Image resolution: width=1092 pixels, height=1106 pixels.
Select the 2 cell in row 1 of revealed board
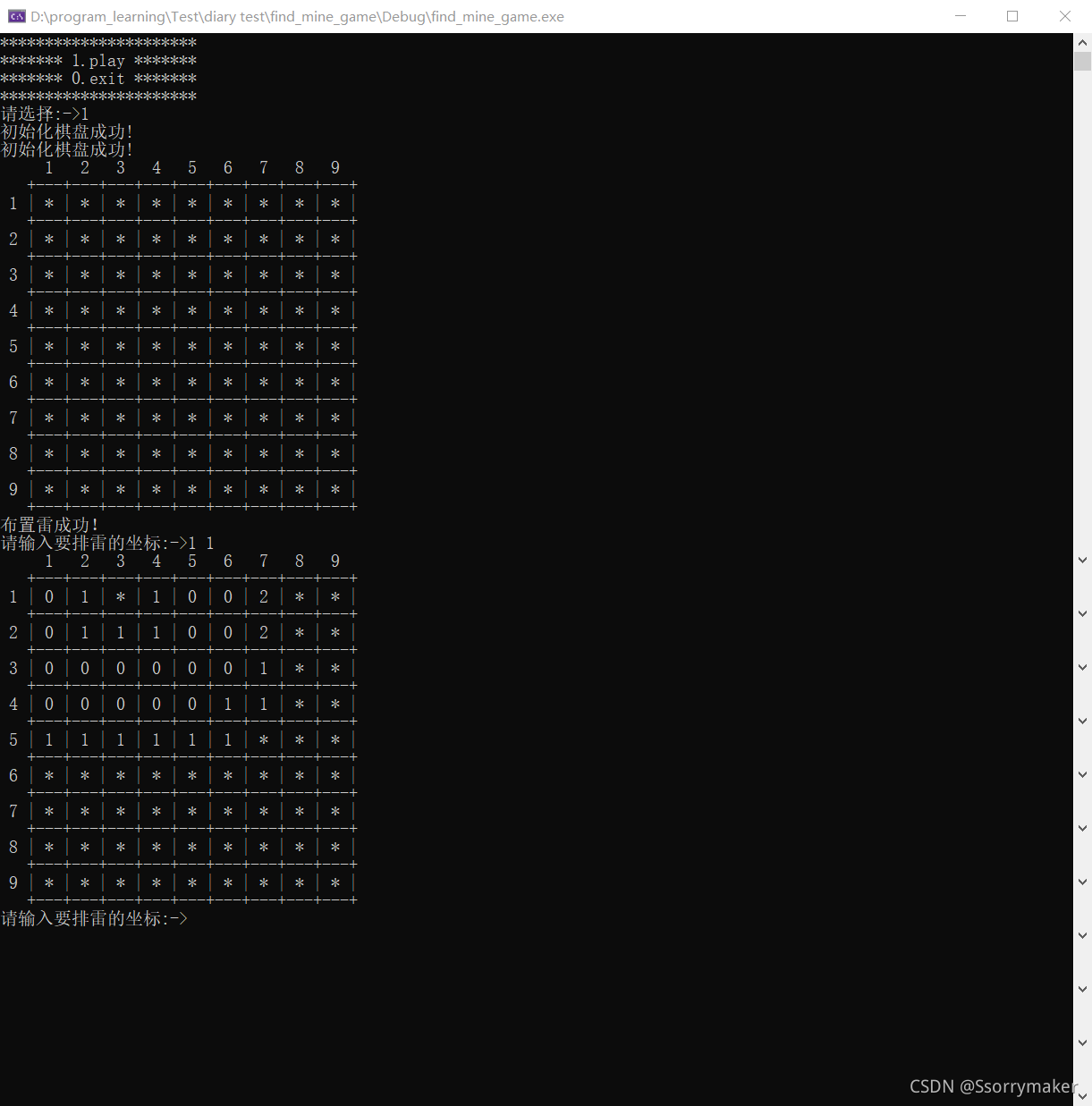[x=264, y=596]
